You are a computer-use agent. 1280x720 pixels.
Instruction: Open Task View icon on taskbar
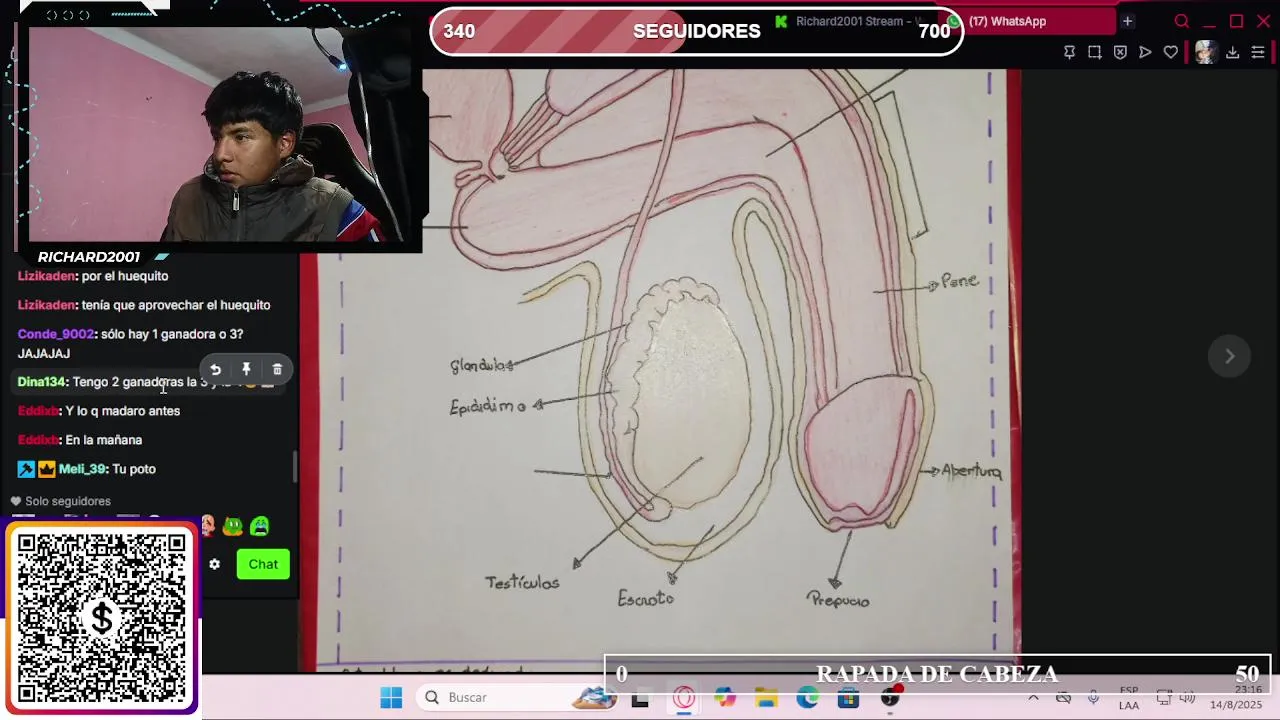(x=640, y=698)
